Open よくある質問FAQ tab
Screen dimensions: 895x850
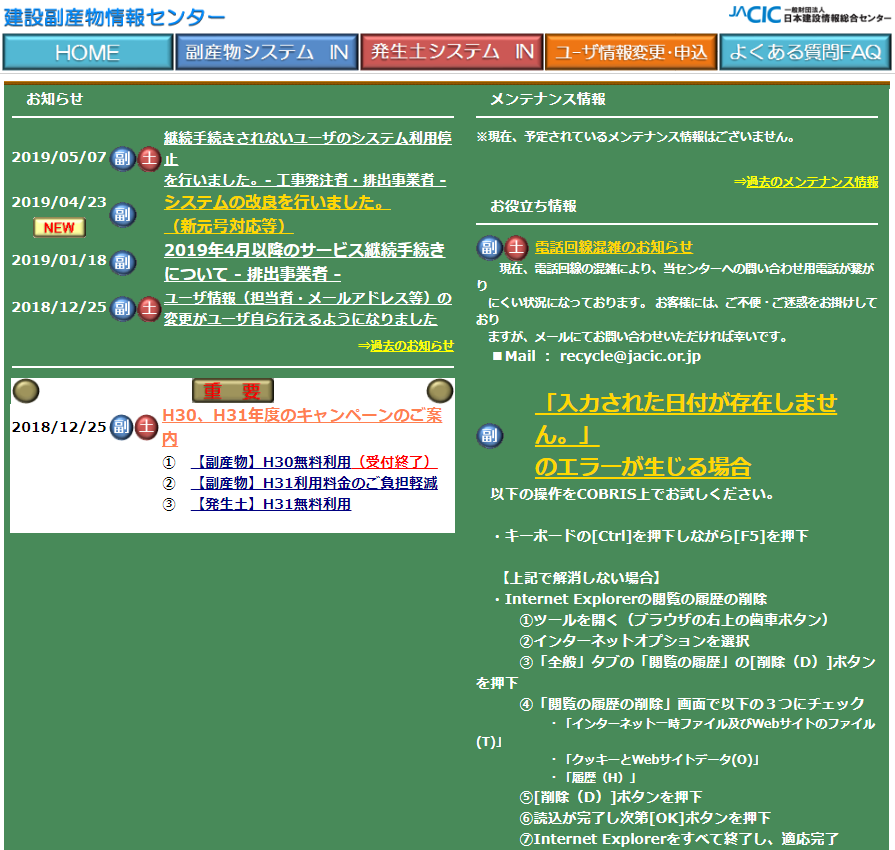click(805, 53)
